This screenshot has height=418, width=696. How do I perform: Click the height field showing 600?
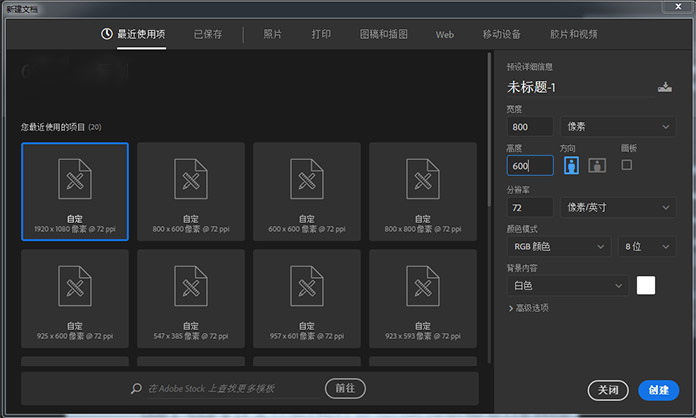tap(530, 166)
